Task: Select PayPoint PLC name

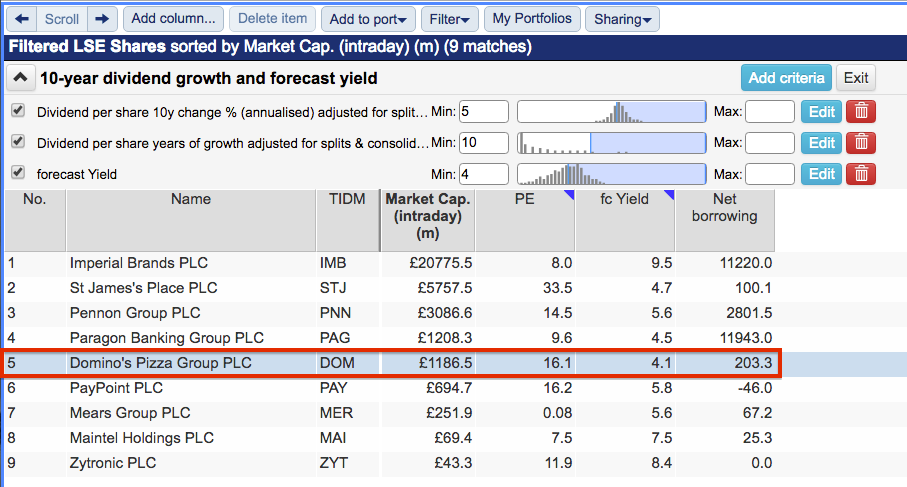Action: pyautogui.click(x=116, y=388)
